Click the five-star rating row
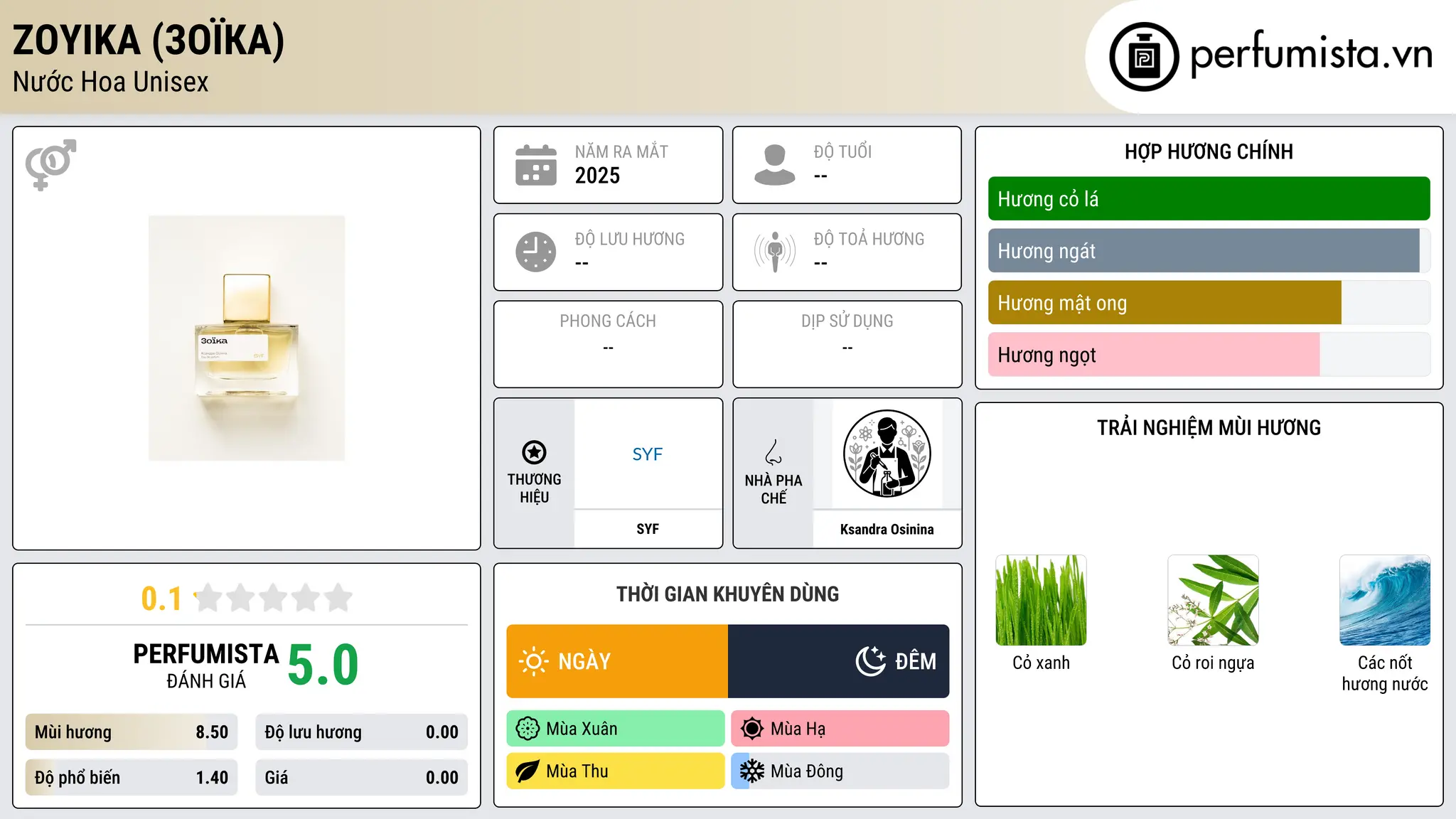This screenshot has width=1456, height=819. pos(273,598)
